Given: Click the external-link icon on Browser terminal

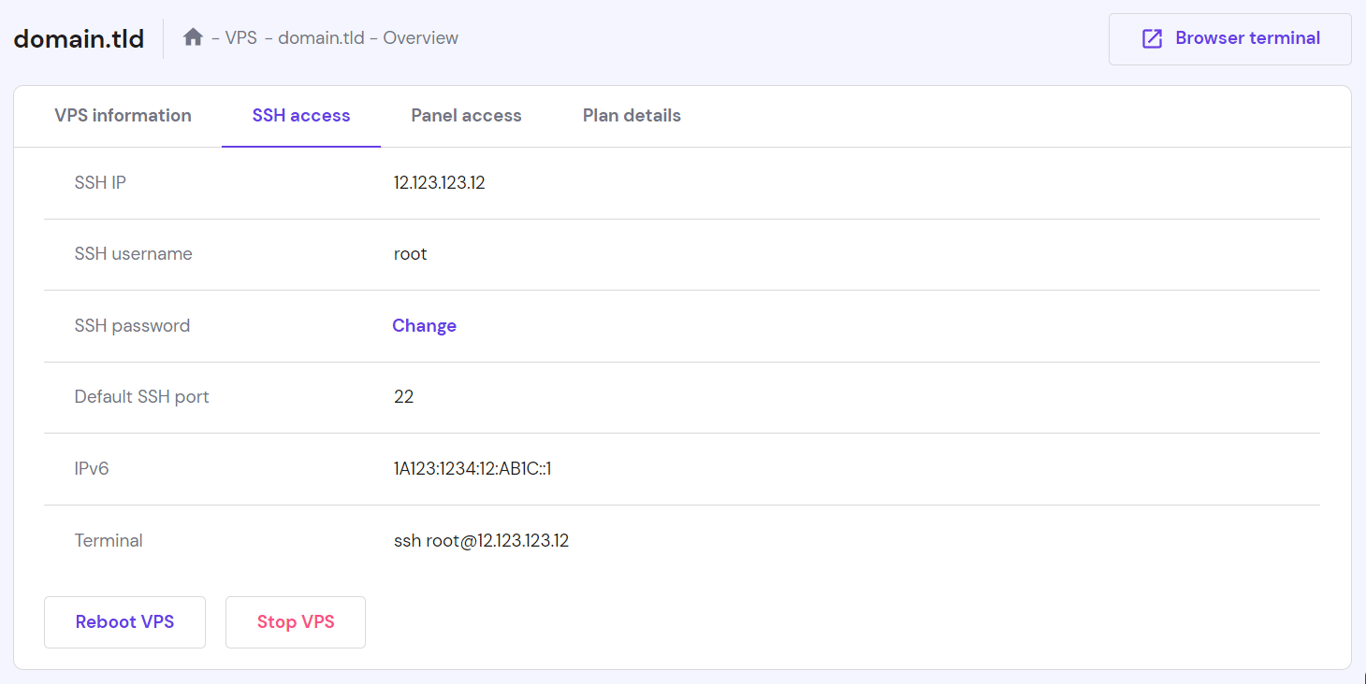Looking at the screenshot, I should (x=1150, y=37).
